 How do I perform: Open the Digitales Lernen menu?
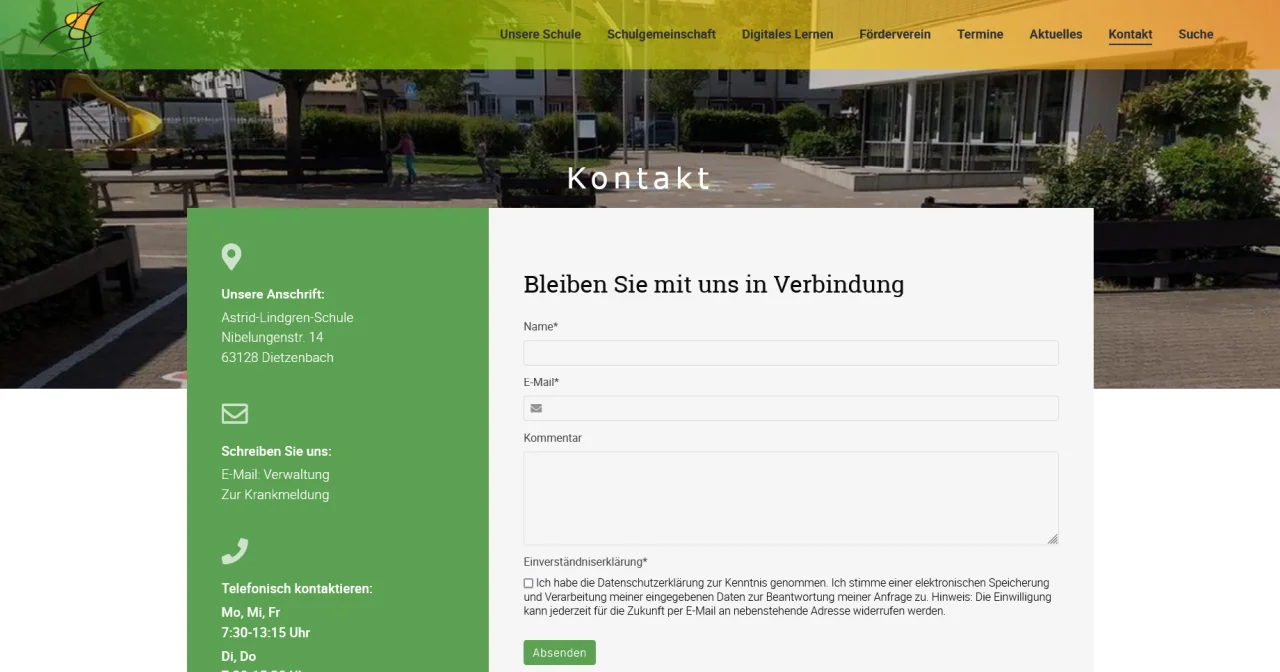point(787,34)
